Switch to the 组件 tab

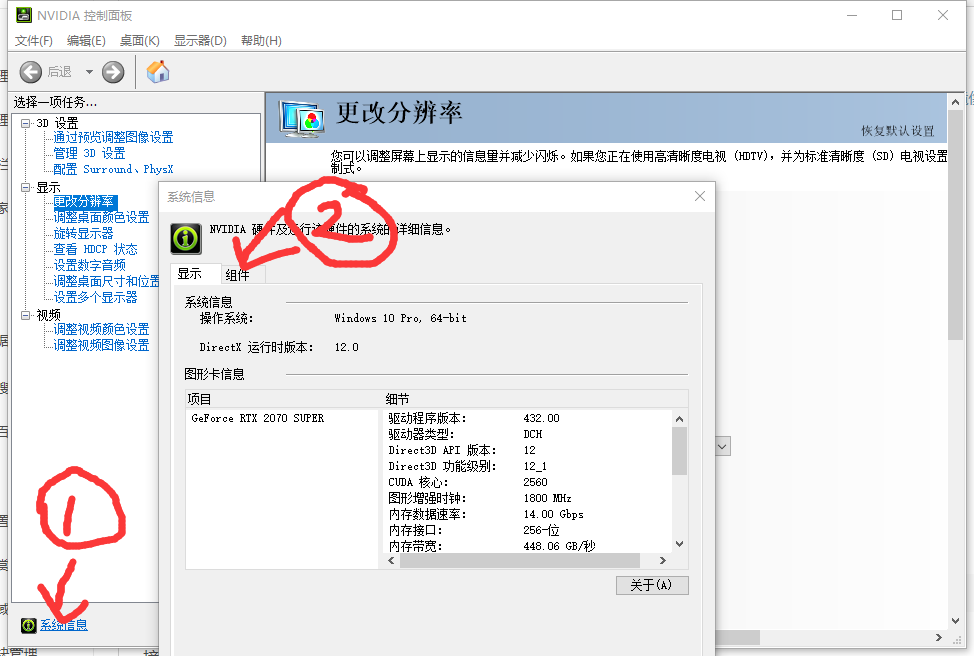tap(238, 273)
